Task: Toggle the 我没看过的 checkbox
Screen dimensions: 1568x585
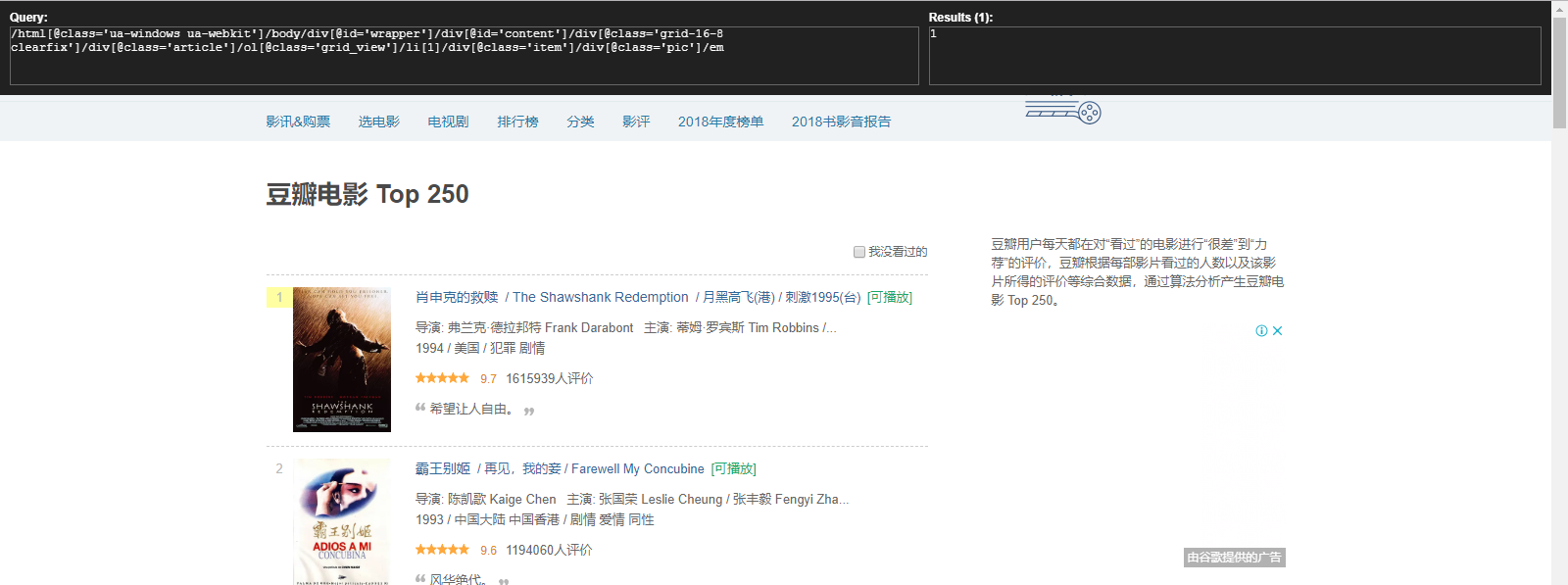Action: (859, 252)
